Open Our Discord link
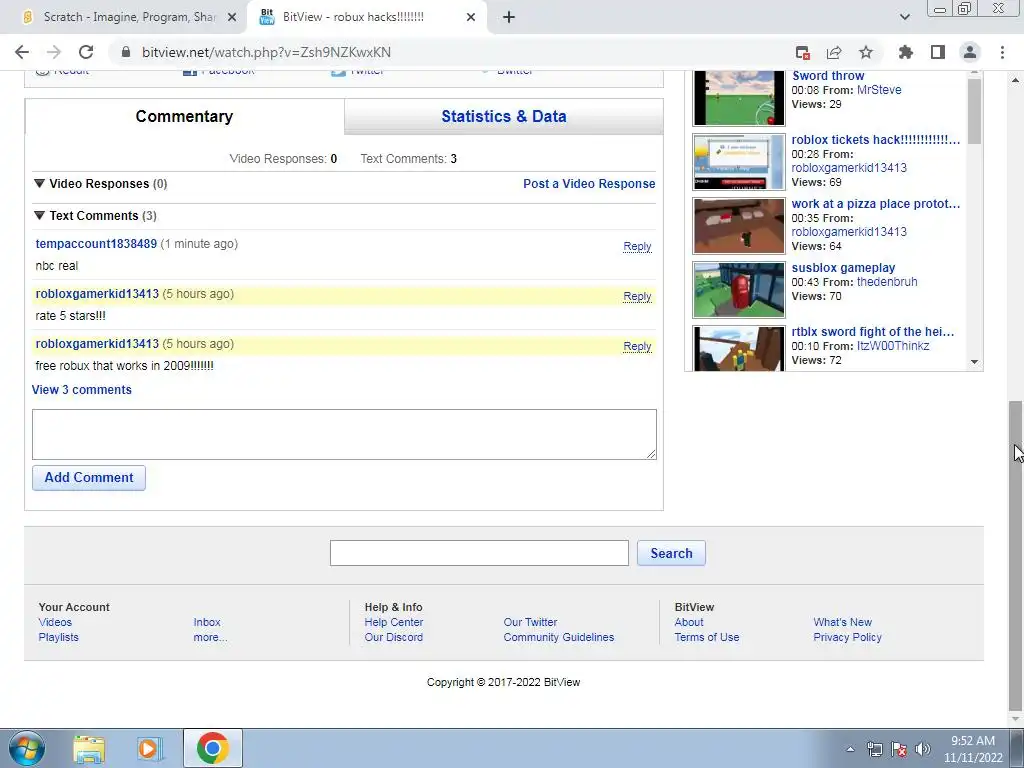 tap(394, 637)
